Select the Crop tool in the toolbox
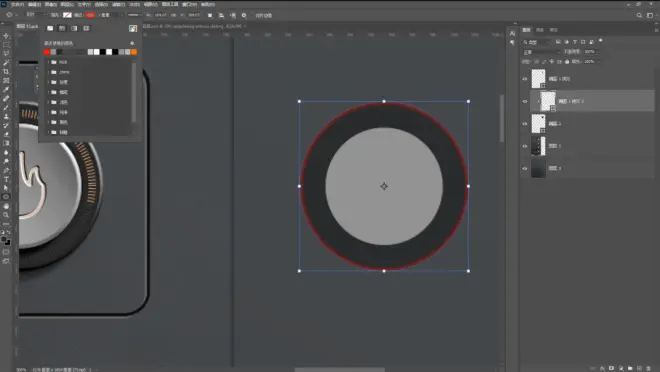This screenshot has height=372, width=660. (6, 72)
